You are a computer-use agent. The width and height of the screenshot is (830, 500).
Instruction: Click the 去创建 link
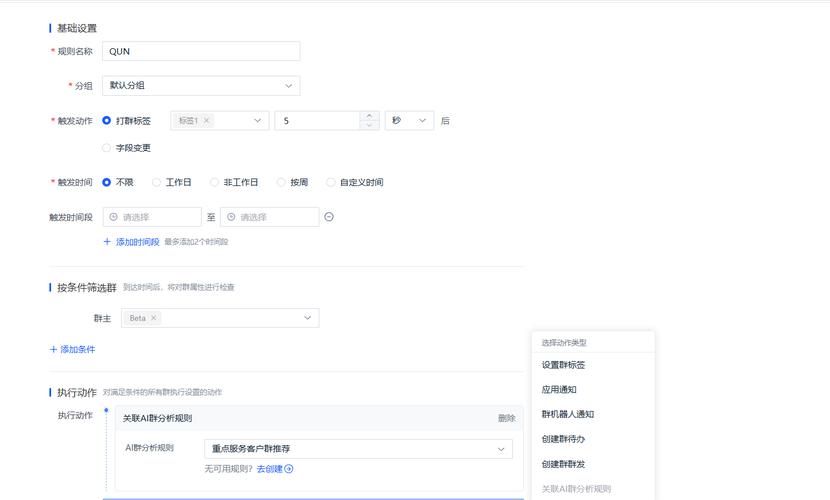[269, 469]
